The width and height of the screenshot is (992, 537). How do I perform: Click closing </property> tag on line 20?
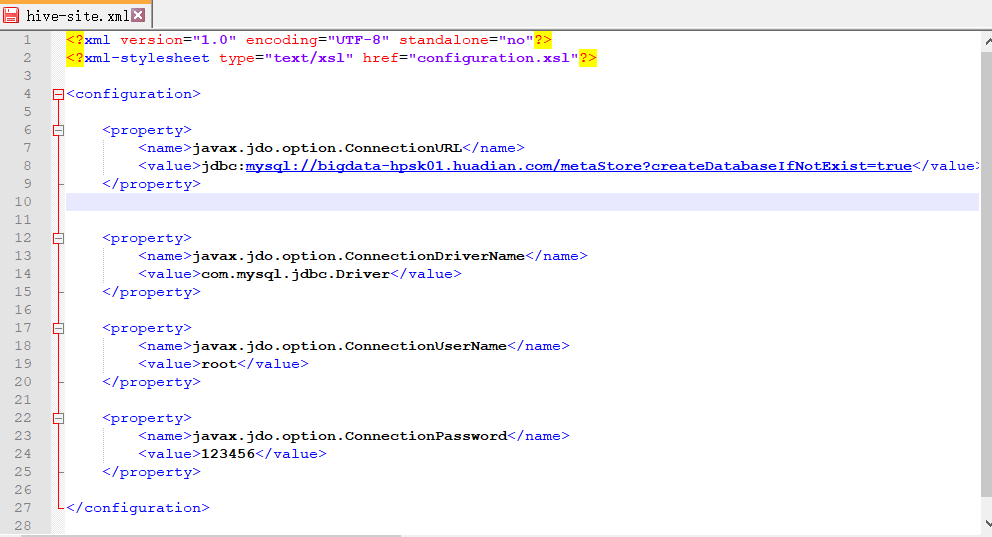152,382
